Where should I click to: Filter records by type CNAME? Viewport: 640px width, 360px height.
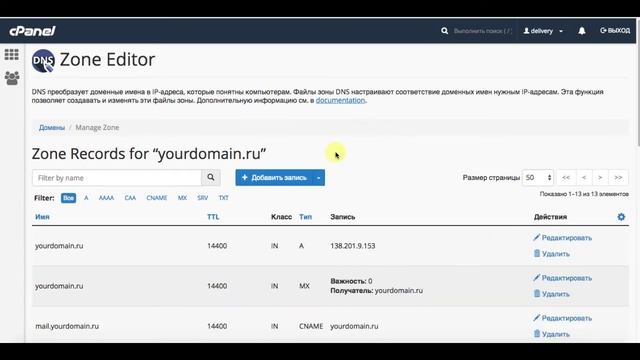[157, 198]
